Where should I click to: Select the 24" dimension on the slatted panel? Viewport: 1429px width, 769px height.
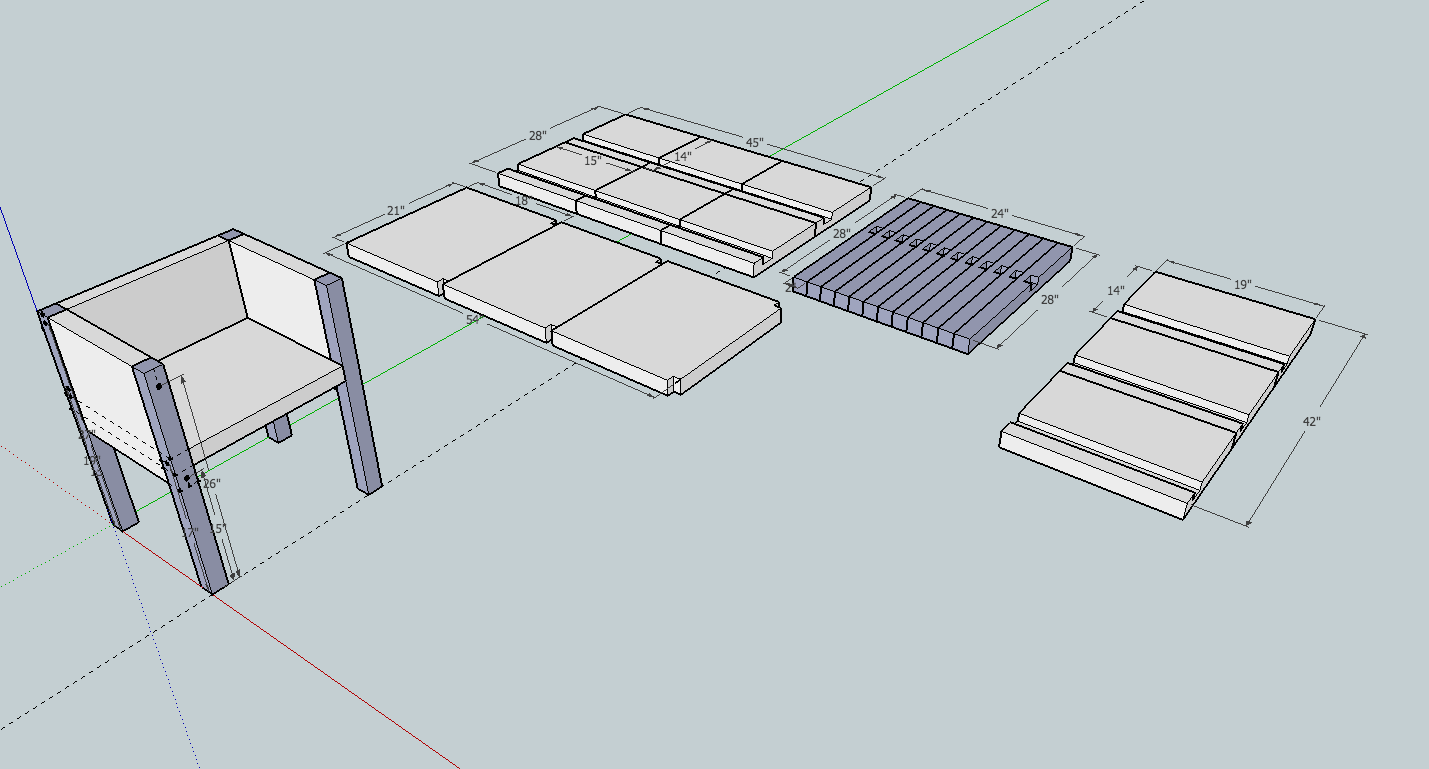(x=999, y=215)
